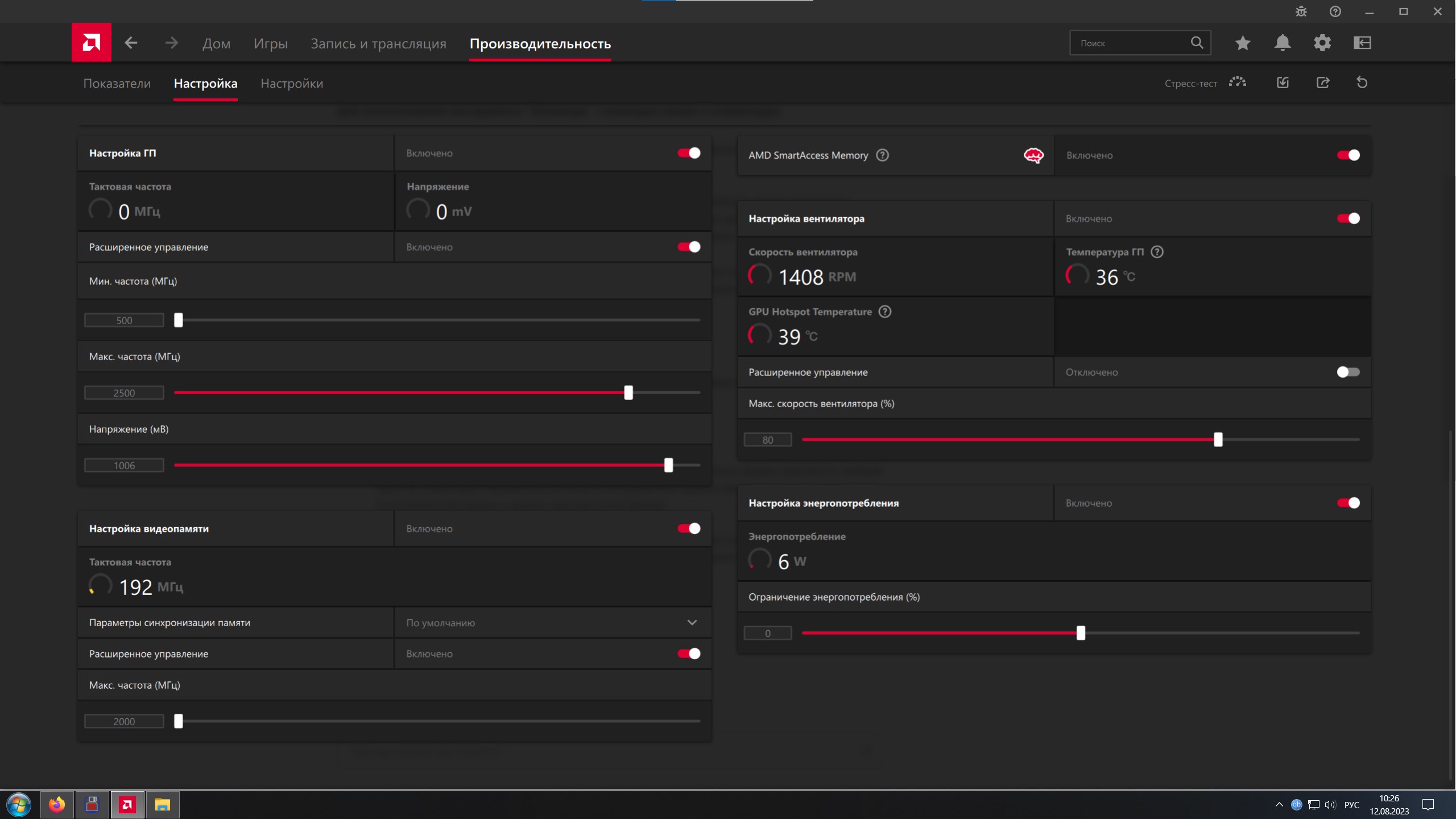Enable fan advanced control toggle
This screenshot has height=819, width=1456.
pos(1348,372)
